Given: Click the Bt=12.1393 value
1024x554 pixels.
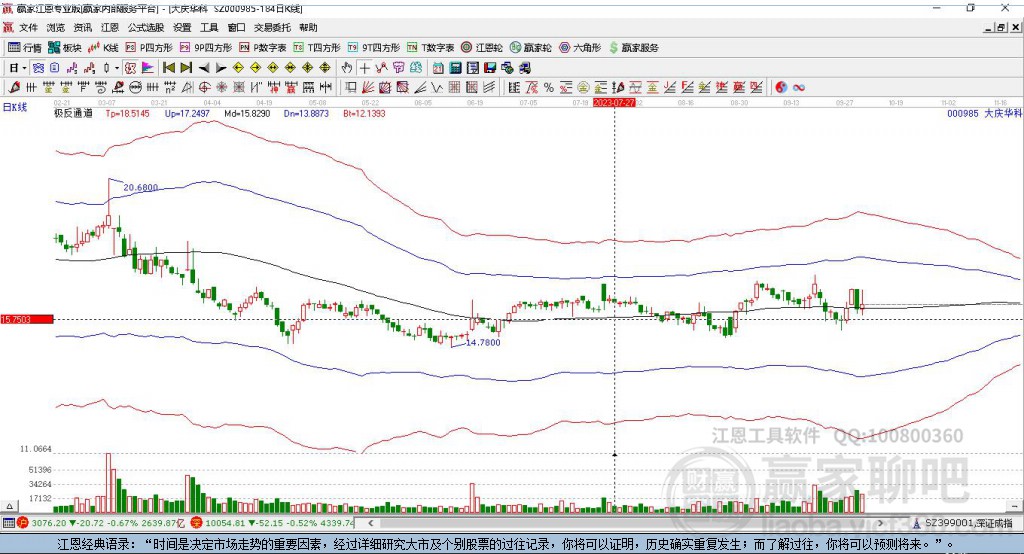Looking at the screenshot, I should tap(364, 113).
